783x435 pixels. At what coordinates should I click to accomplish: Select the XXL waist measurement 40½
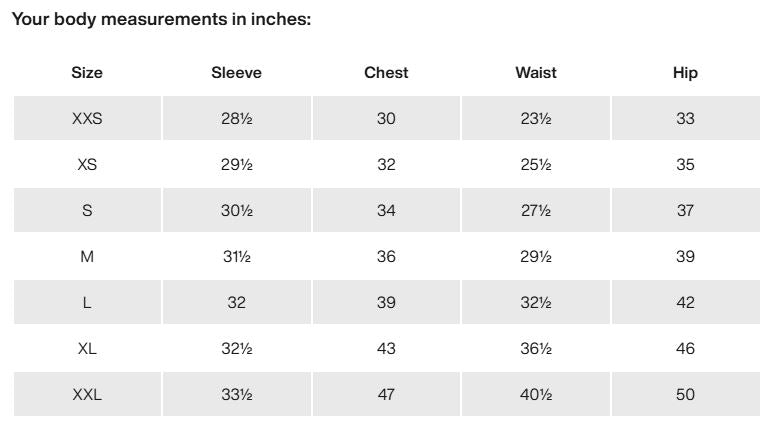coord(536,395)
